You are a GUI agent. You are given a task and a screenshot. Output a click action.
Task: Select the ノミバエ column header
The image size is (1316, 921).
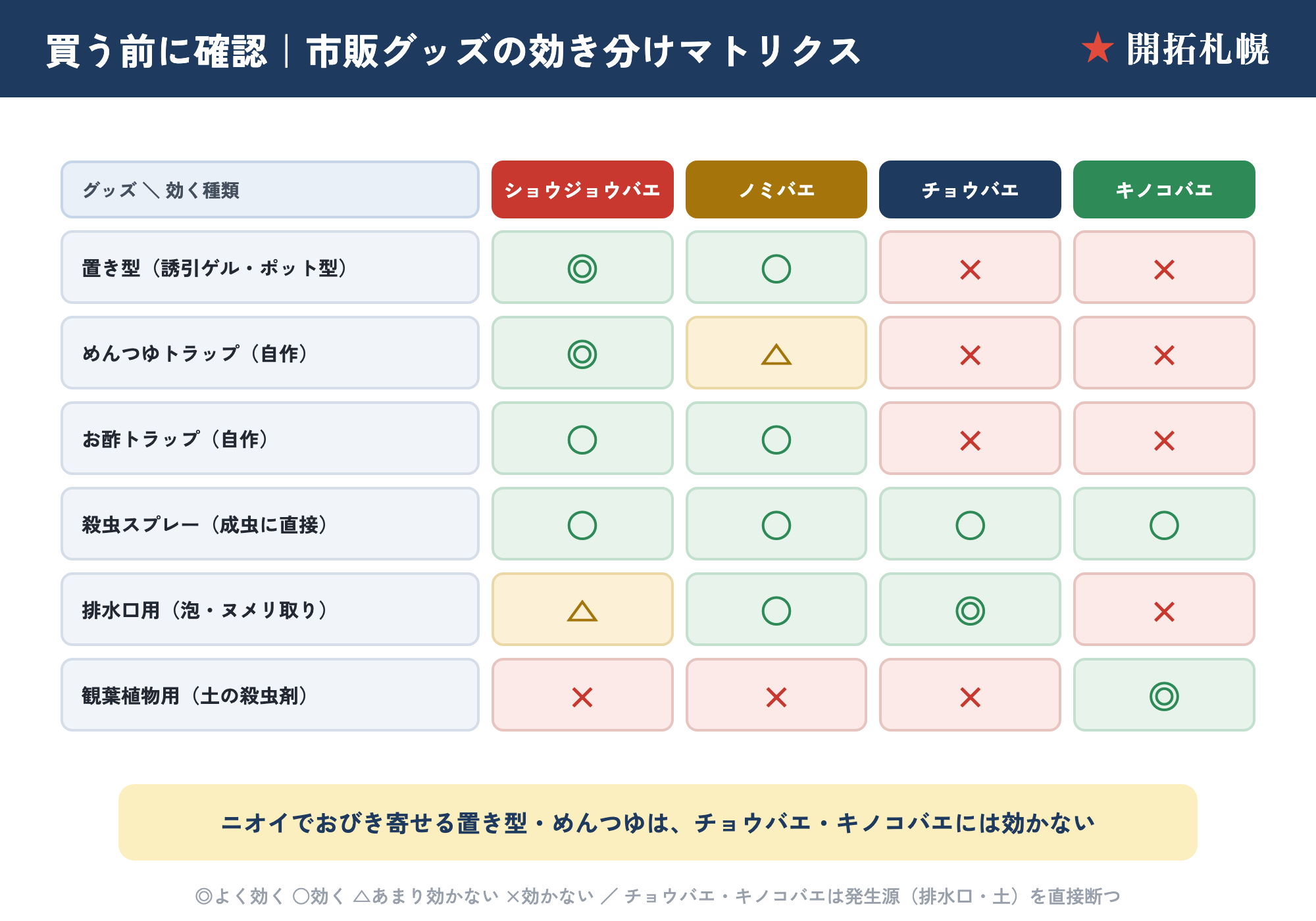pyautogui.click(x=776, y=189)
